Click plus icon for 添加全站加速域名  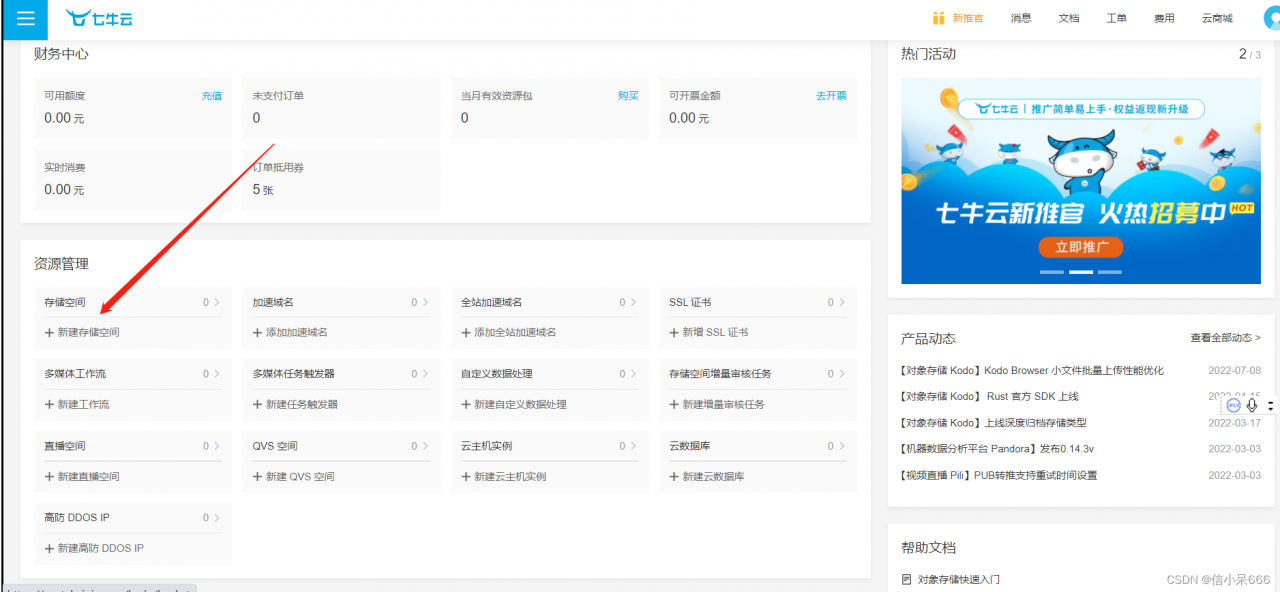[x=466, y=332]
